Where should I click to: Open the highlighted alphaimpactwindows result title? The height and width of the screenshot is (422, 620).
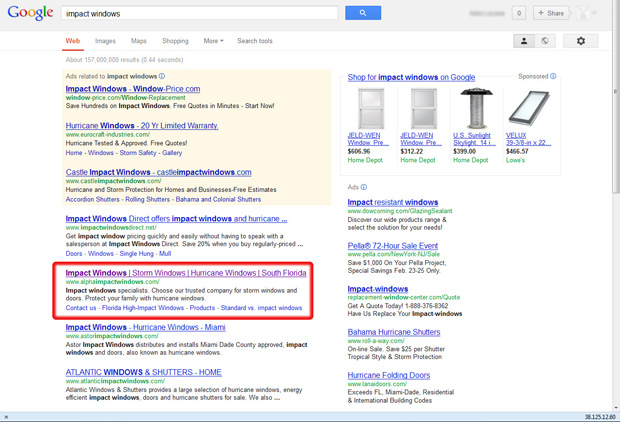[x=186, y=272]
